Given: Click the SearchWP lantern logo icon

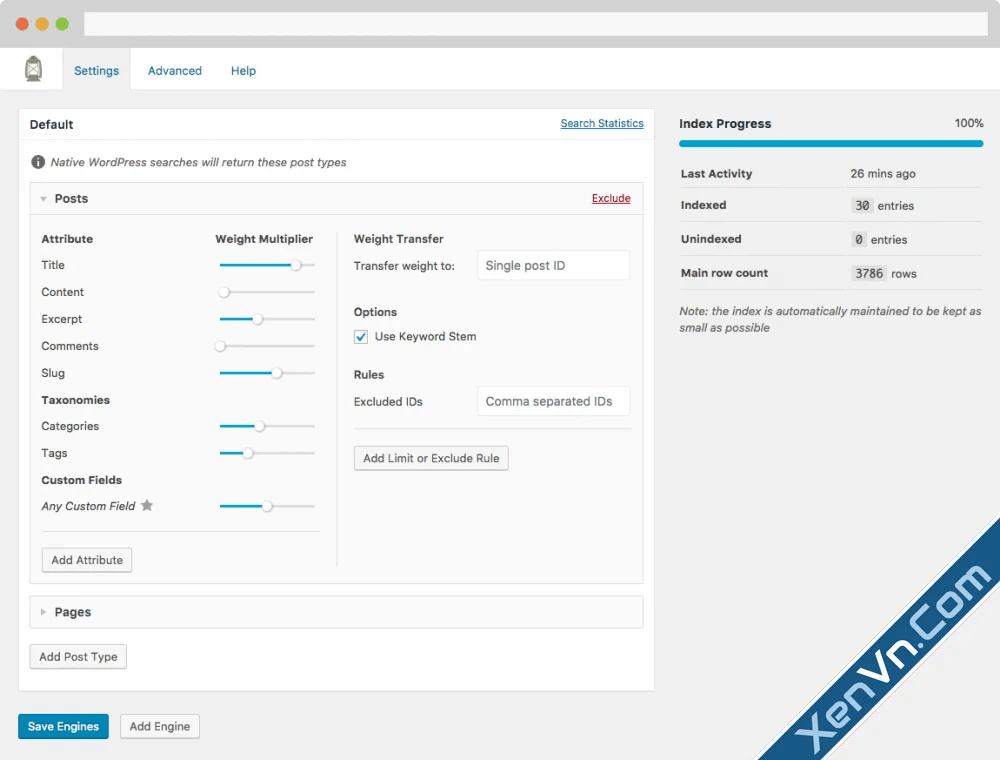Looking at the screenshot, I should pyautogui.click(x=33, y=66).
